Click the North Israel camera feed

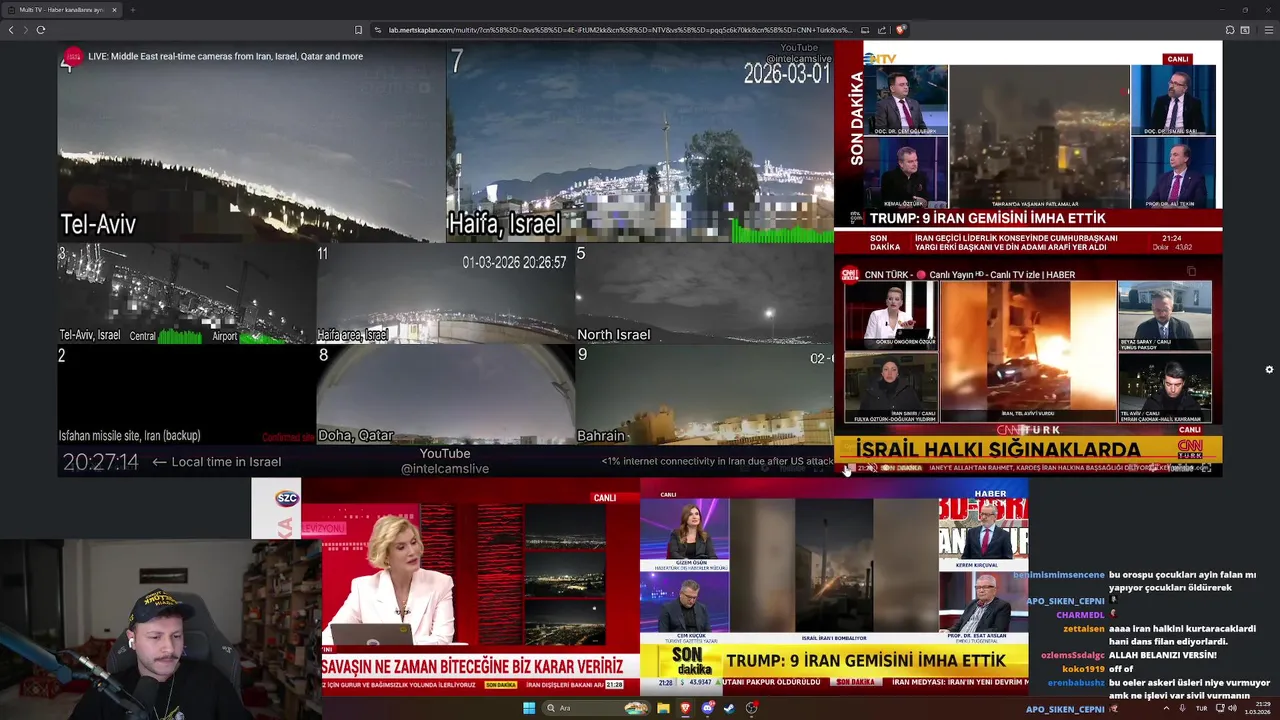[x=704, y=294]
